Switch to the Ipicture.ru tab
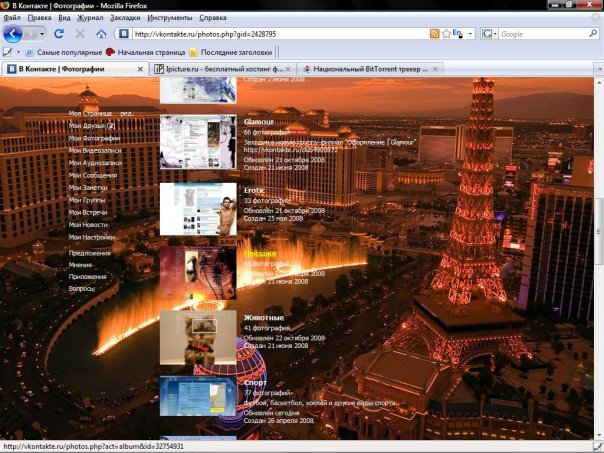Image resolution: width=604 pixels, height=453 pixels. [219, 69]
